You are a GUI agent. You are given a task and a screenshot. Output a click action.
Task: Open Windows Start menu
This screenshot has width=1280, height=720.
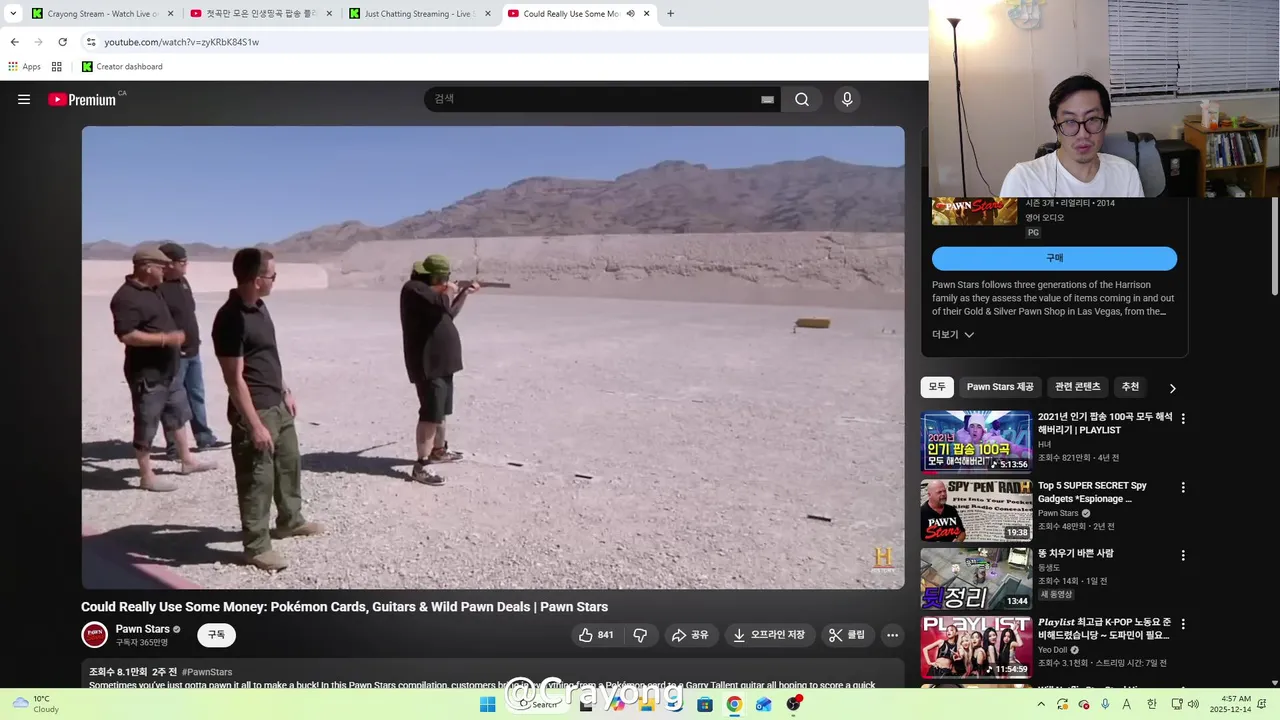pos(487,704)
